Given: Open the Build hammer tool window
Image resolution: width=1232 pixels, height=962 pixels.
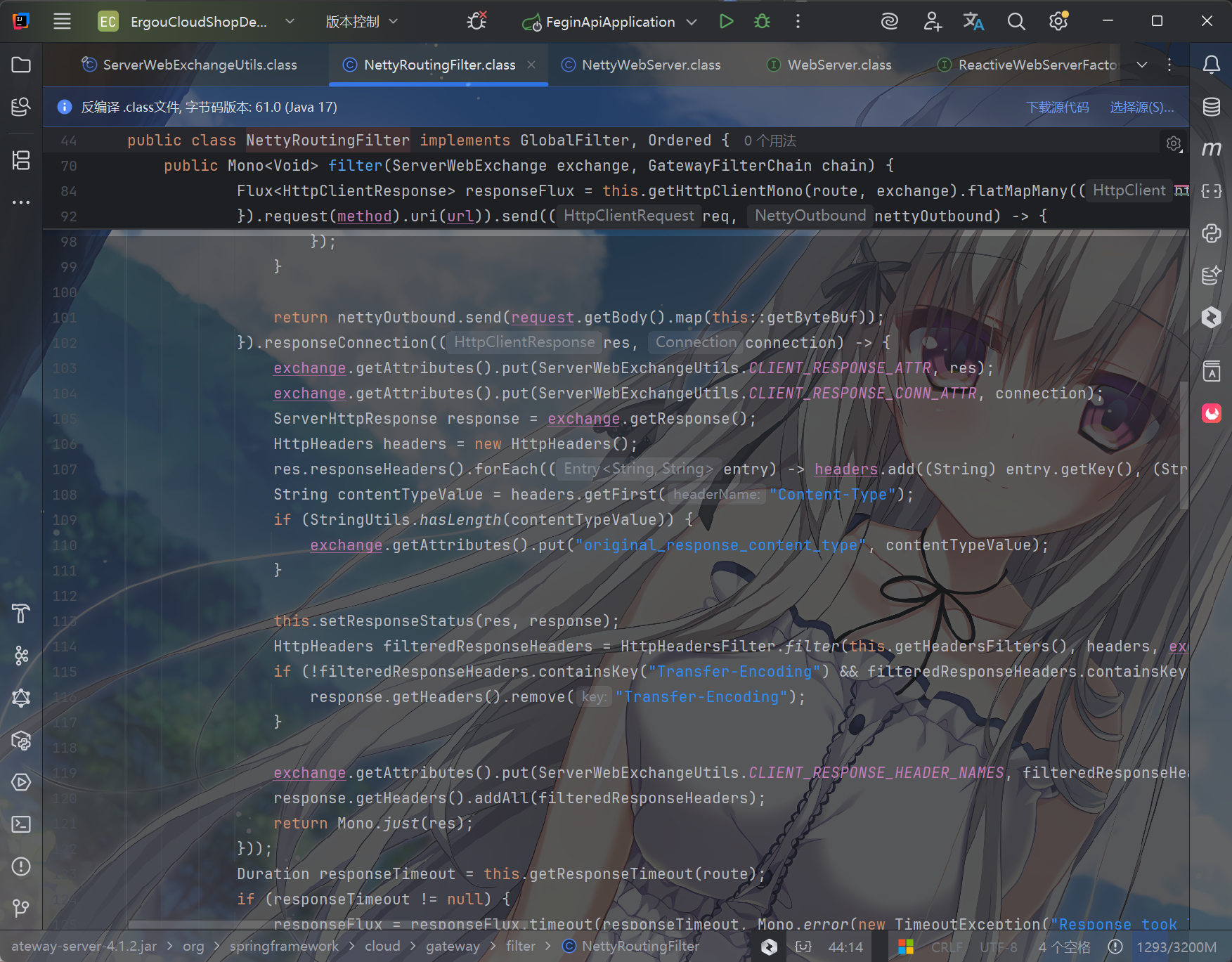Looking at the screenshot, I should (x=21, y=613).
